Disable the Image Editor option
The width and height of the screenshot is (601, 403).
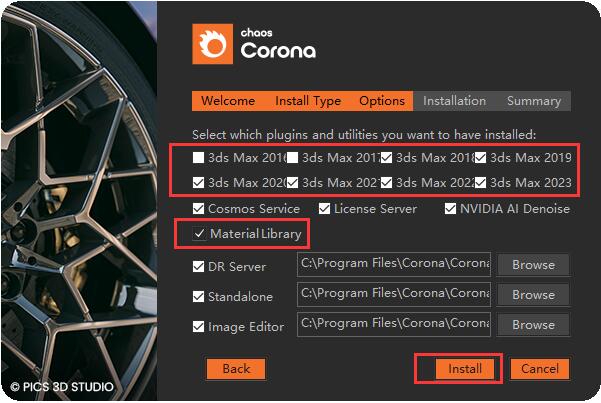(198, 327)
